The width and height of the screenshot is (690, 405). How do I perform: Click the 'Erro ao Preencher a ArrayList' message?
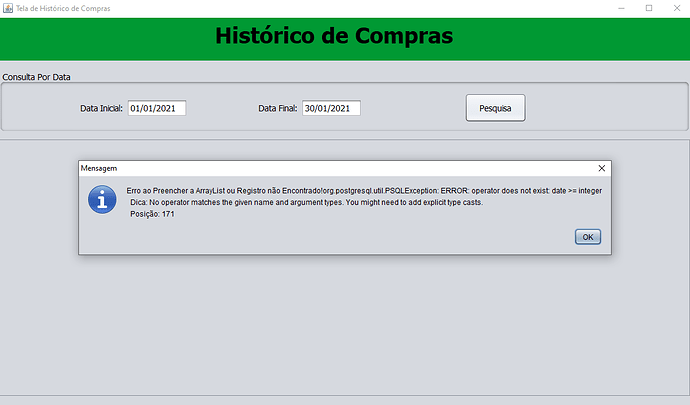pyautogui.click(x=364, y=191)
